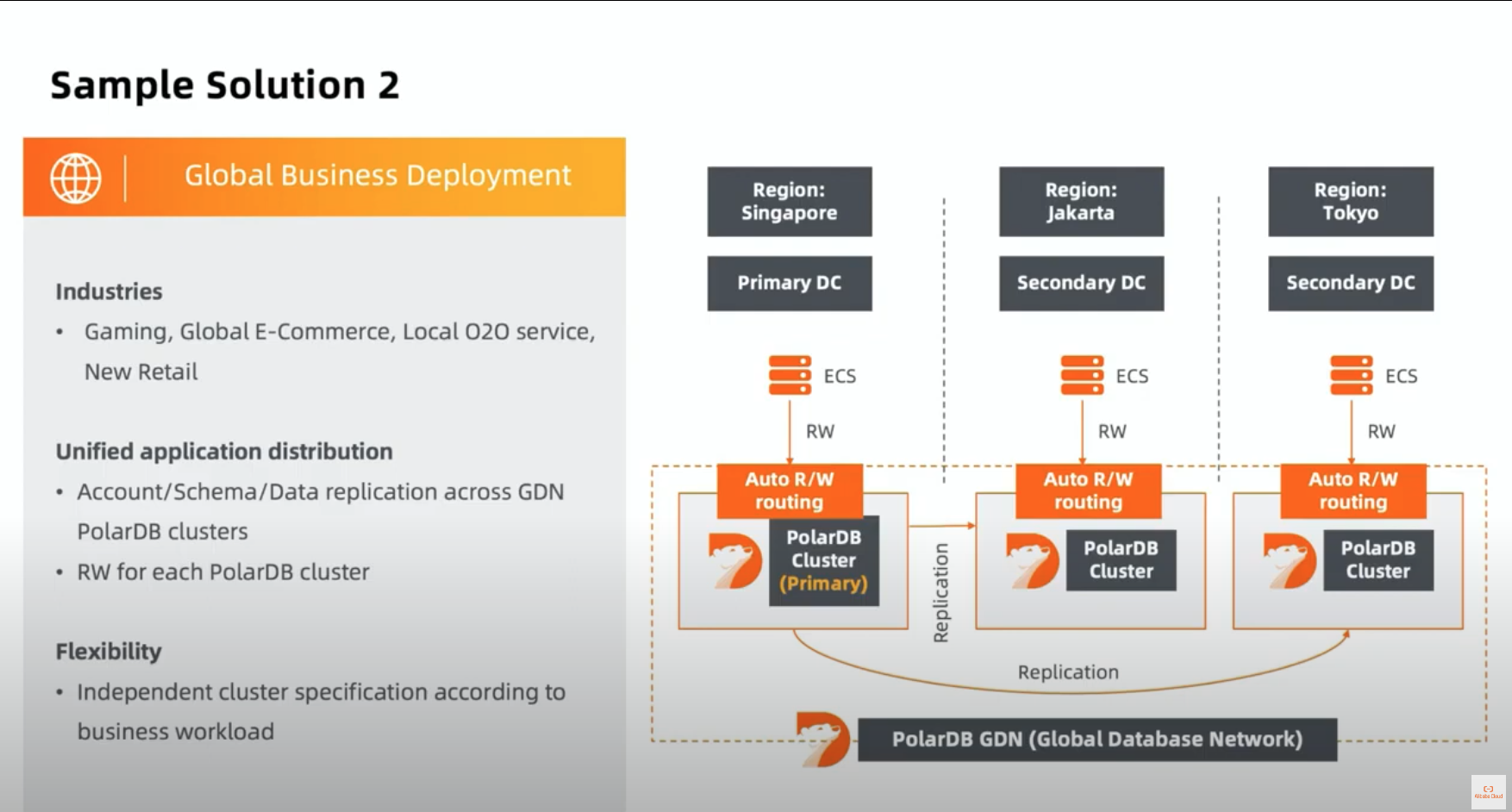
Task: Click the ECS server icon under Tokyo
Action: click(x=1351, y=375)
